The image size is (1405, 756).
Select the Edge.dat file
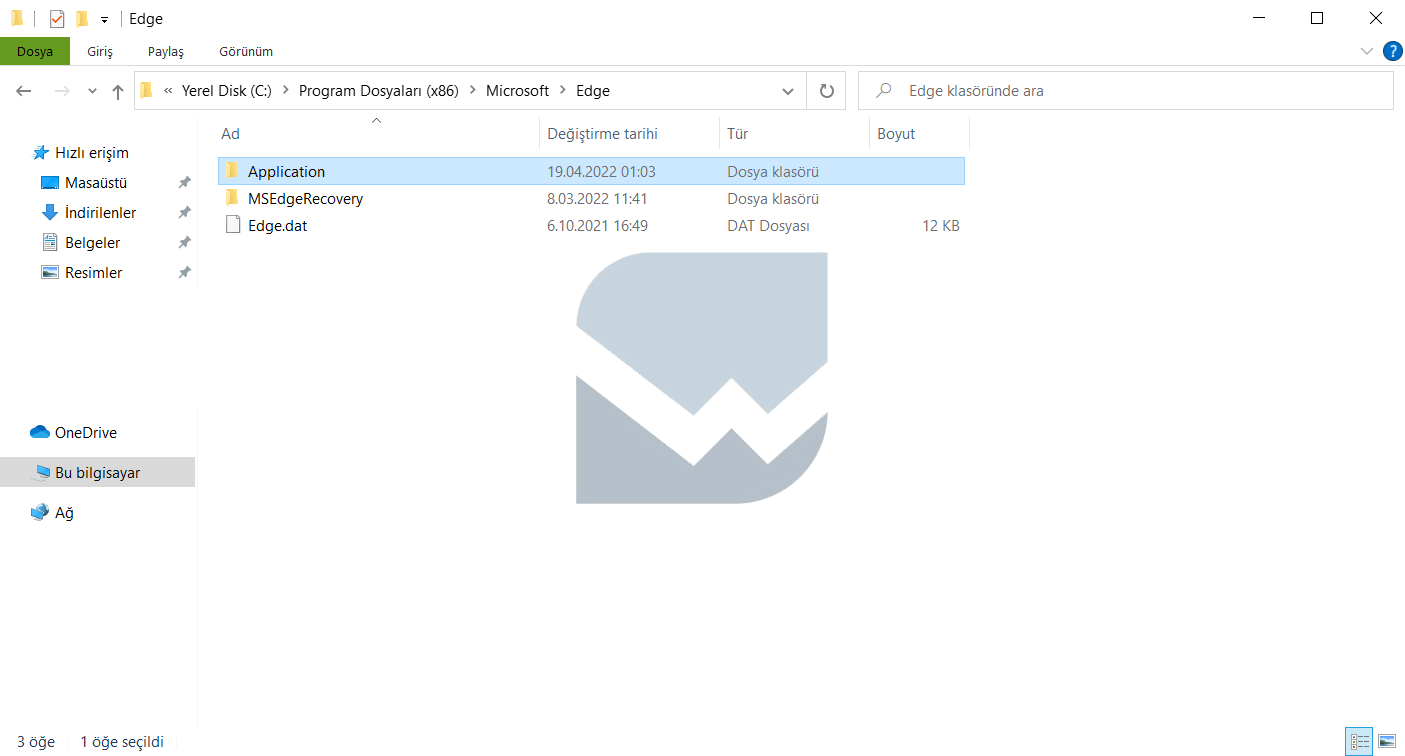click(277, 226)
